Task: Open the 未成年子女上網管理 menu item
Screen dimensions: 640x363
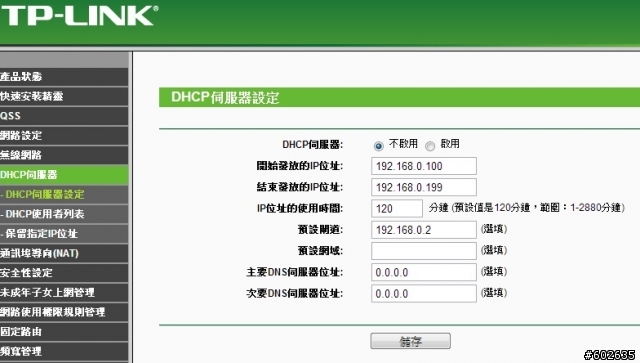Action: 64,292
